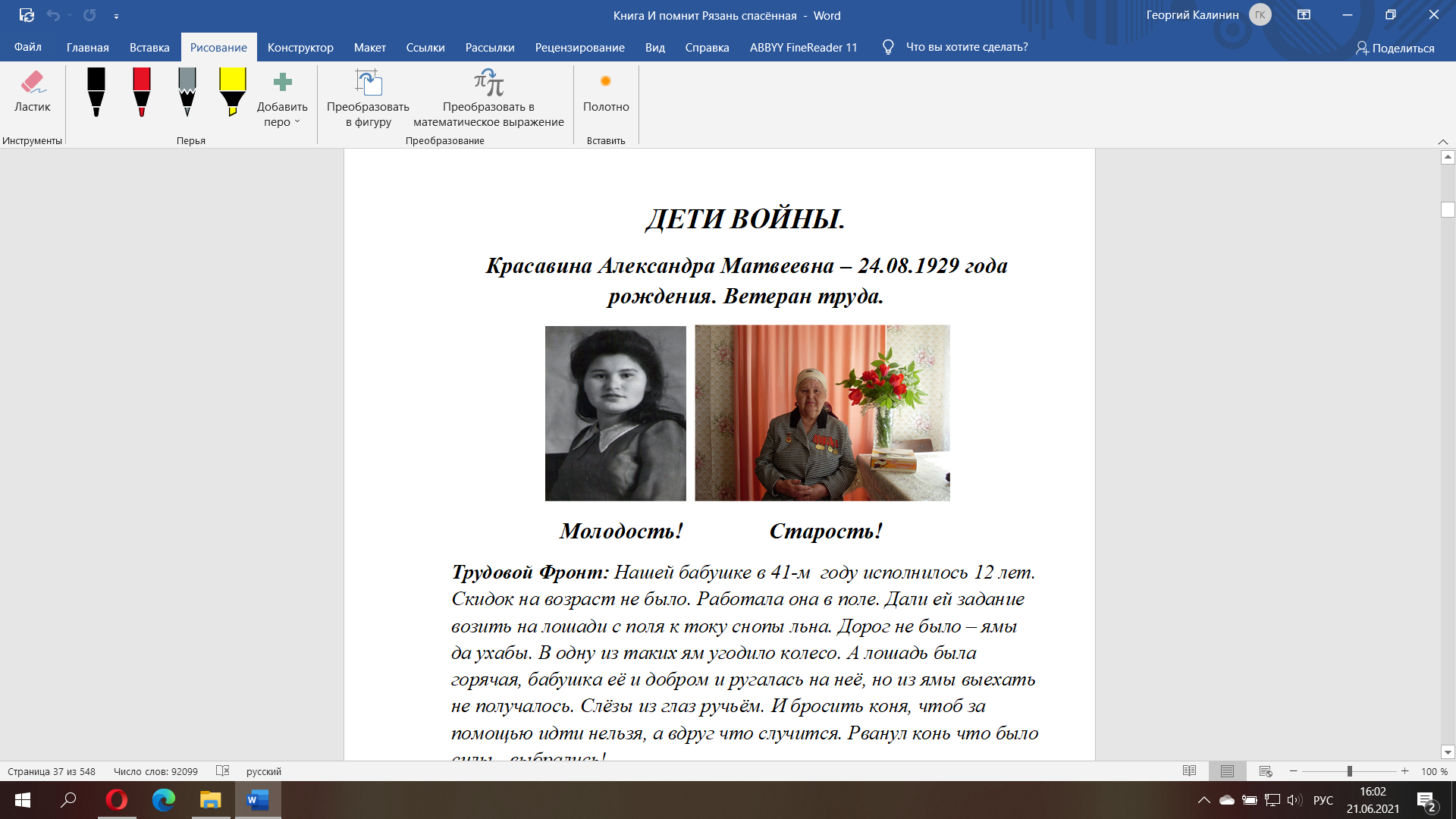Screen dimensions: 1456x819
Task: Select the black pen
Action: coord(96,92)
